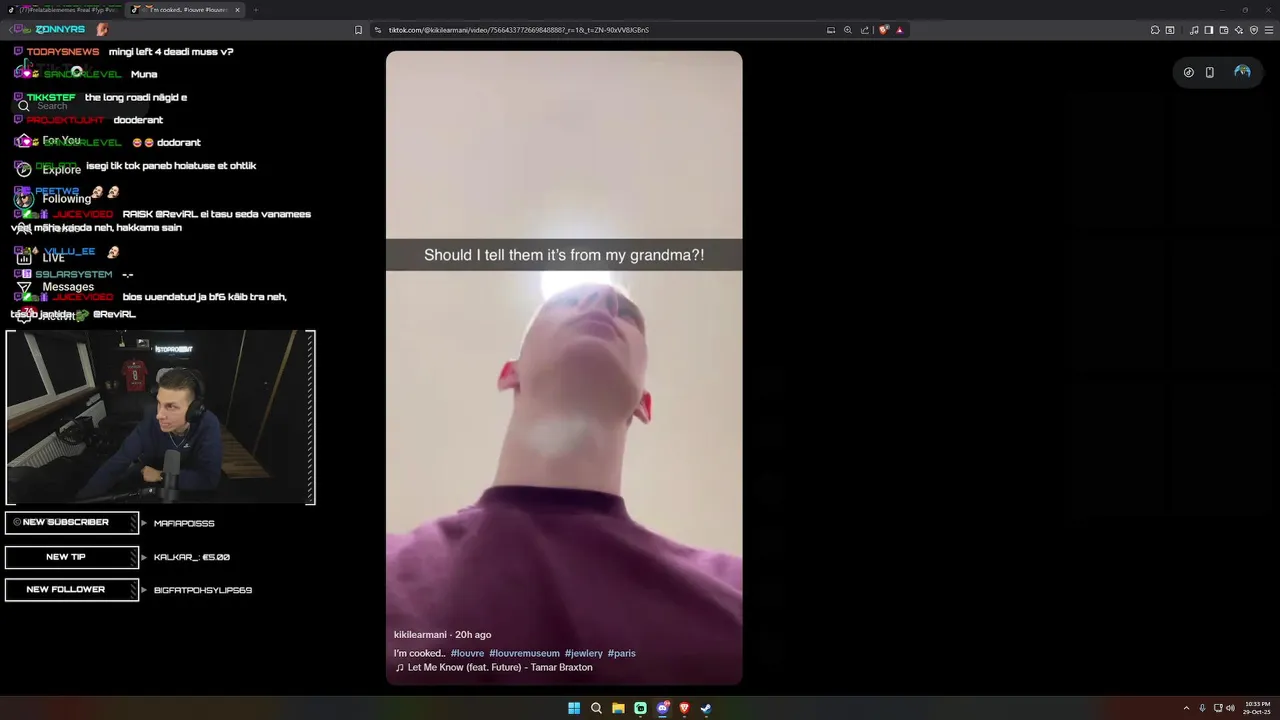Click the NEW TIP label
Screen dimensions: 1280x720
(71, 557)
